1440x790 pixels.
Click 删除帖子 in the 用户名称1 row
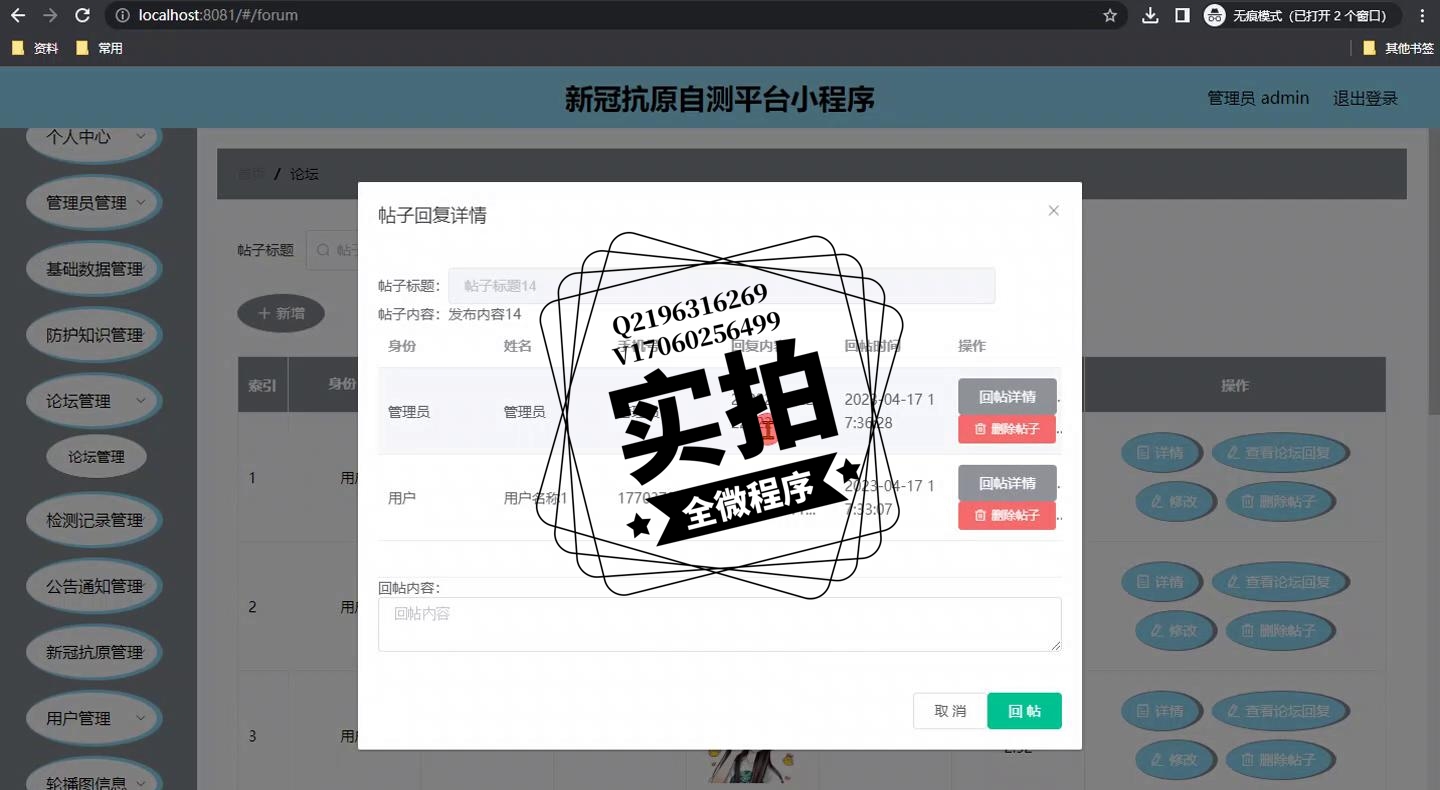1007,515
